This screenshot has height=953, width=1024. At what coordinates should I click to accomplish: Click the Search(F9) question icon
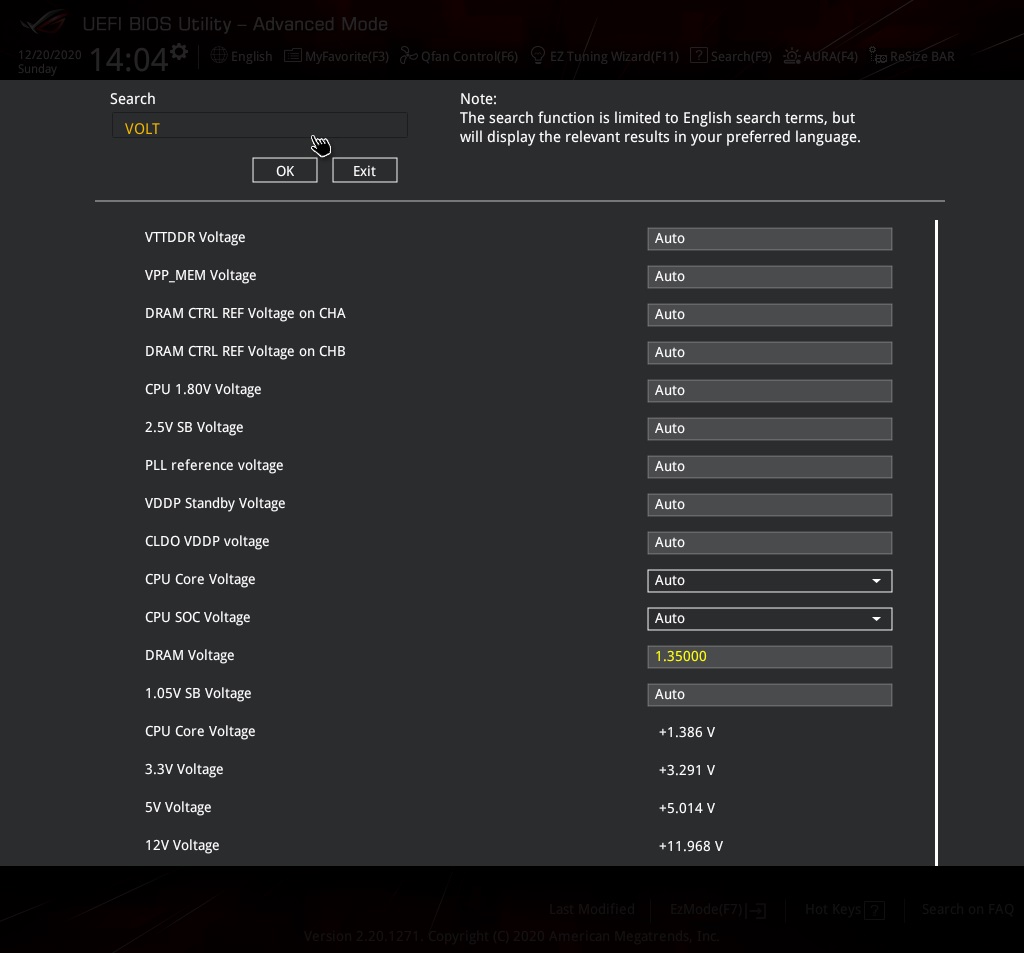tap(698, 56)
